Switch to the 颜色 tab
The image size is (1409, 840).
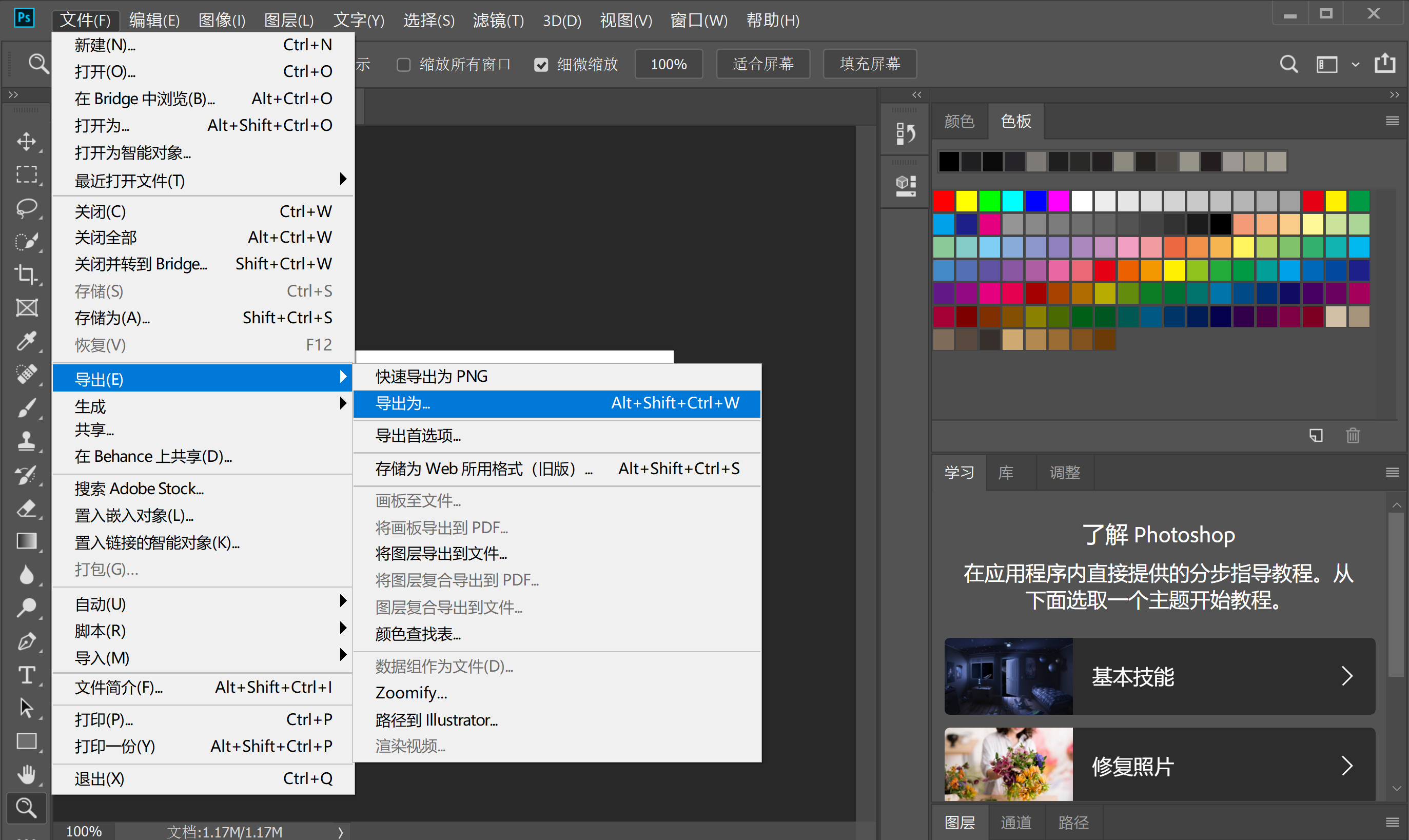pyautogui.click(x=959, y=121)
